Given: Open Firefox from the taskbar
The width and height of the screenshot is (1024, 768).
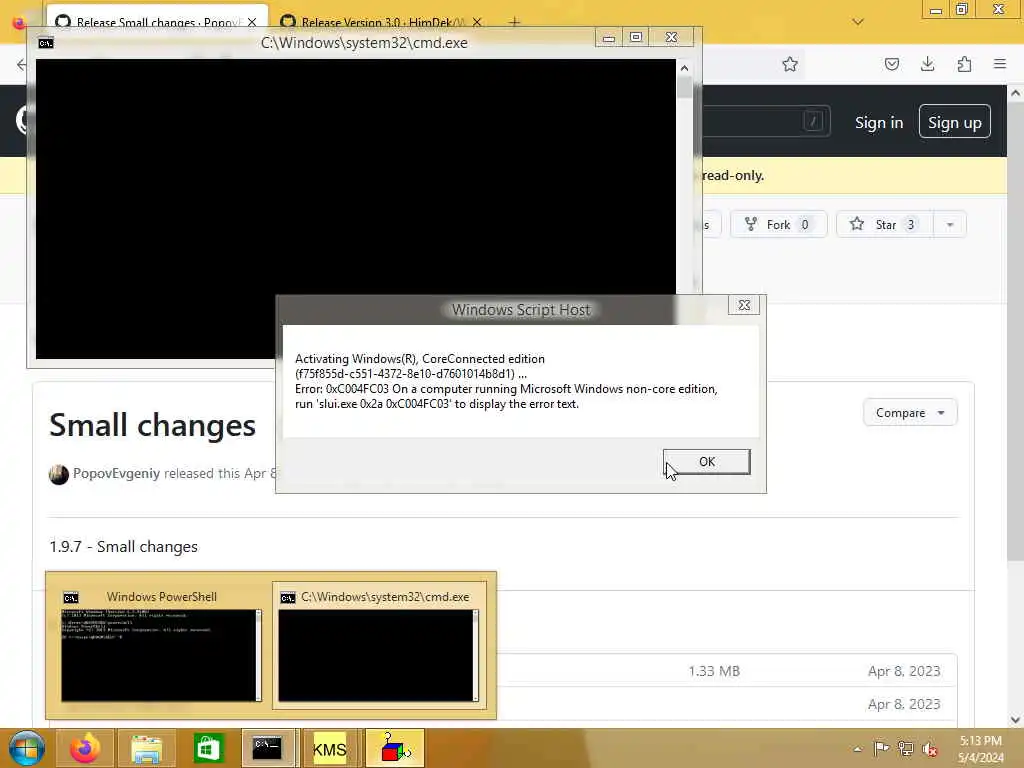Looking at the screenshot, I should [85, 748].
